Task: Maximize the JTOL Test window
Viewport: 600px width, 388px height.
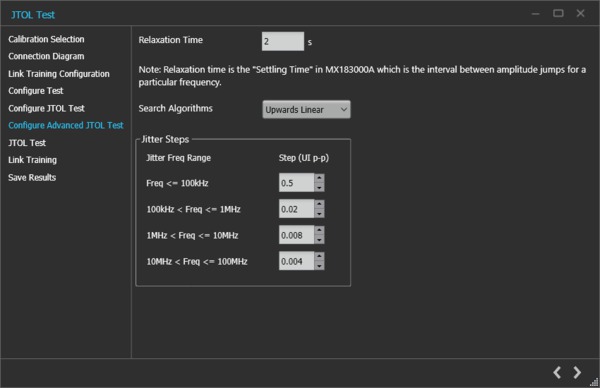Action: pyautogui.click(x=558, y=13)
